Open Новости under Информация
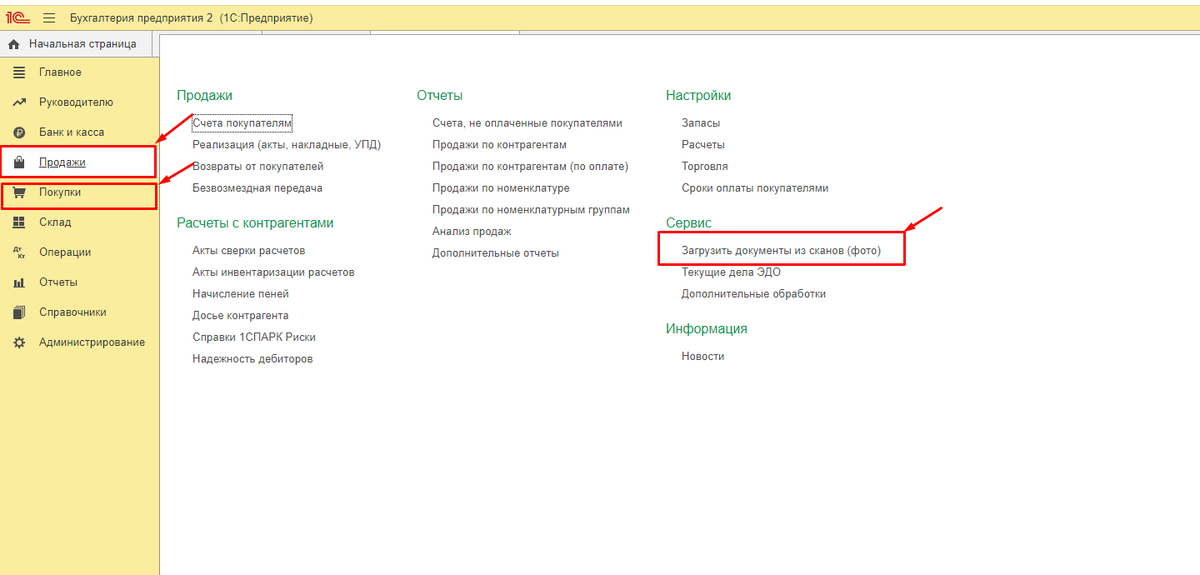Viewport: 1200px width, 575px height. 703,356
